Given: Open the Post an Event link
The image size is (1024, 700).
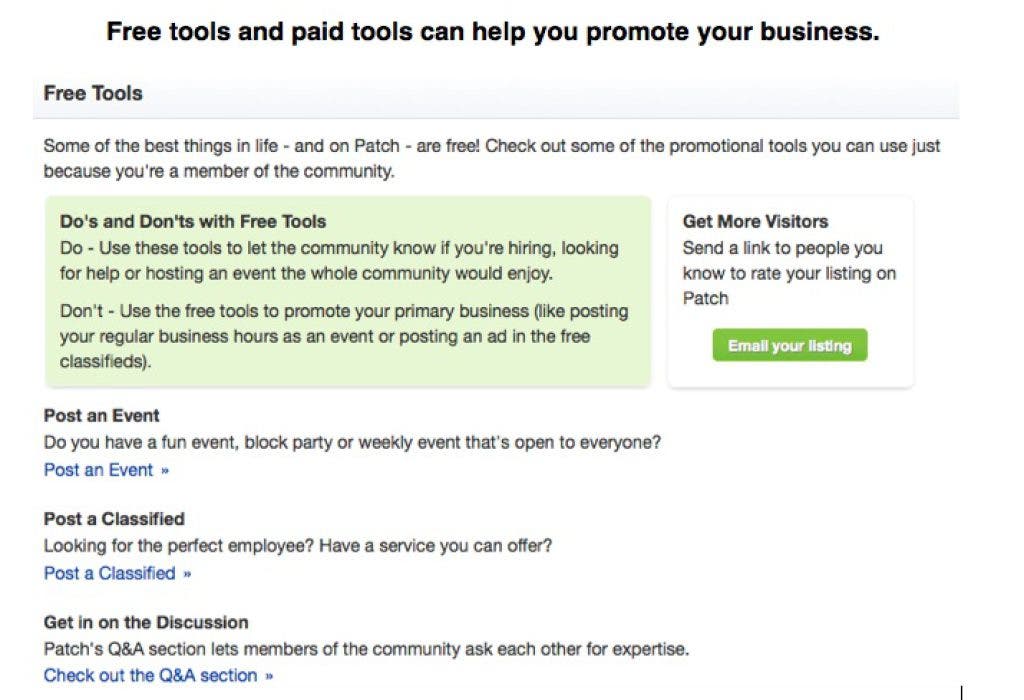Looking at the screenshot, I should 99,470.
